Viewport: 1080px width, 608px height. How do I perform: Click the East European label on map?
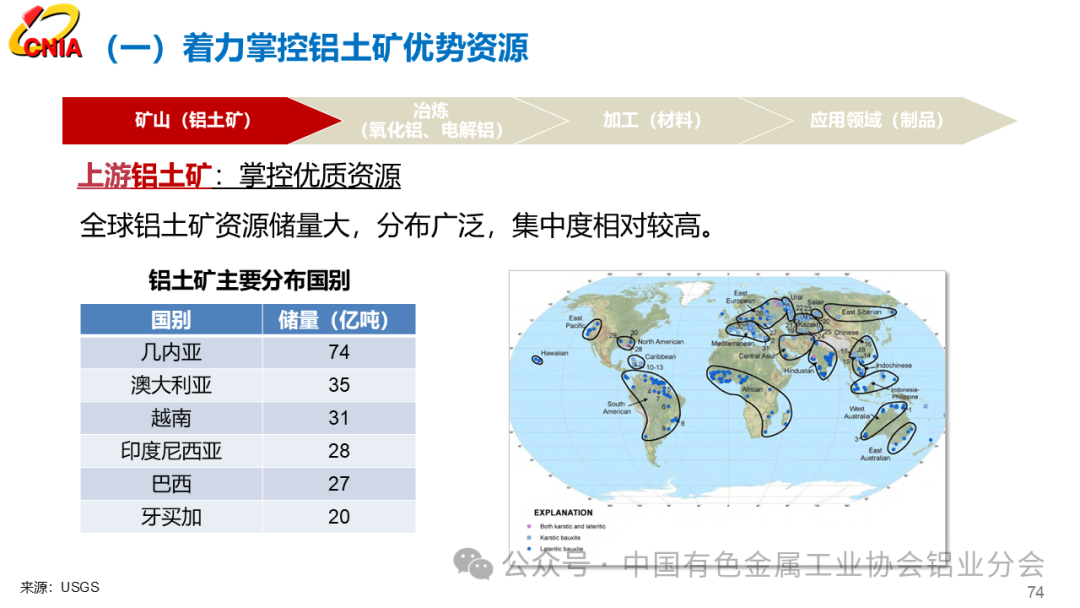(740, 297)
